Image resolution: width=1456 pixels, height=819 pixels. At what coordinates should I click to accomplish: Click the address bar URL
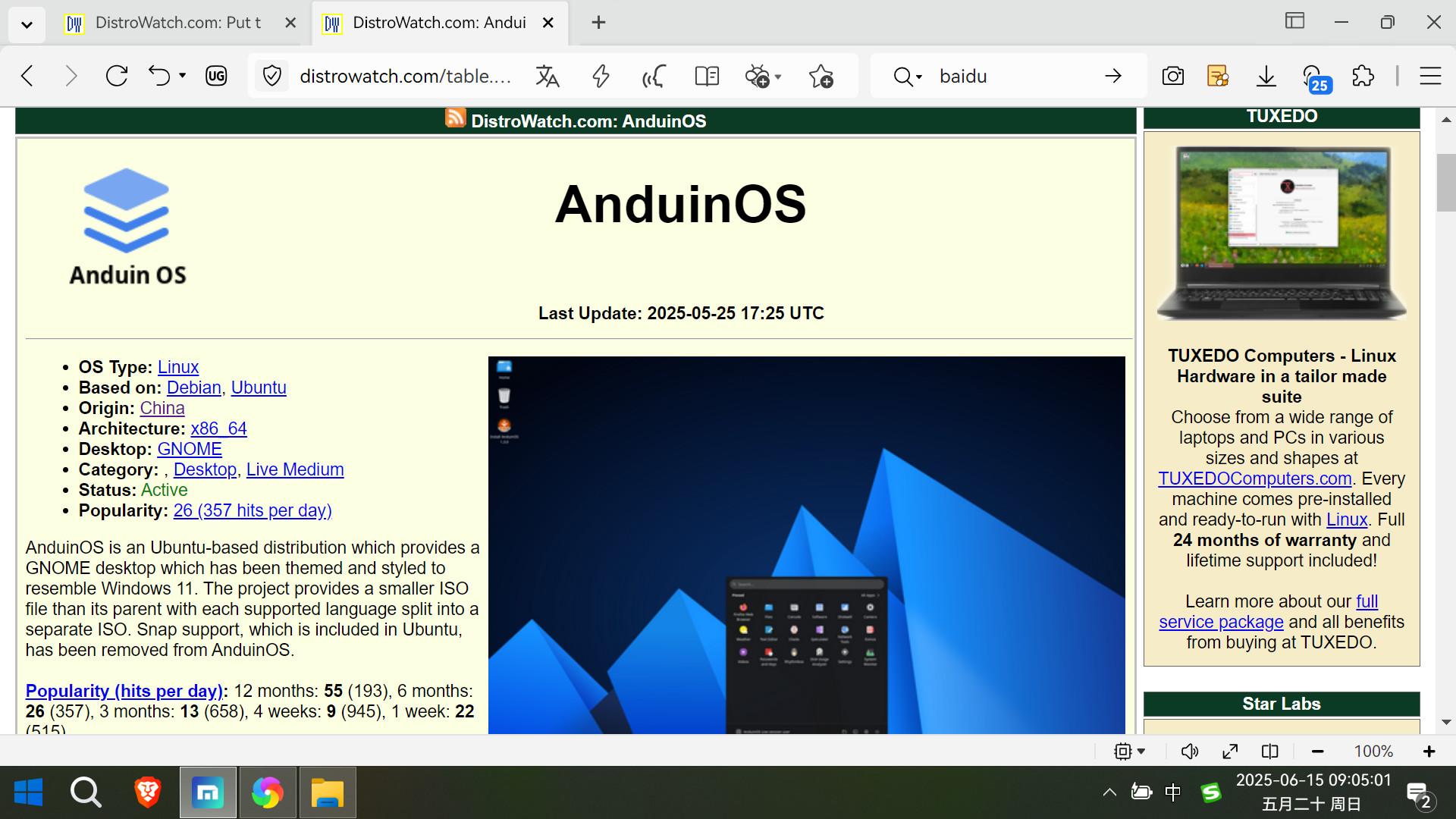[405, 76]
